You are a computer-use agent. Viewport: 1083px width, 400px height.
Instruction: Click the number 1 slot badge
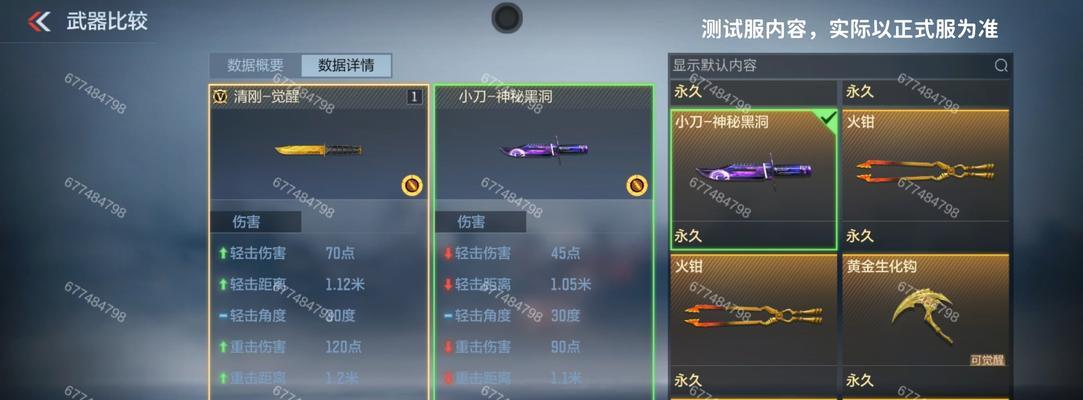click(x=414, y=97)
